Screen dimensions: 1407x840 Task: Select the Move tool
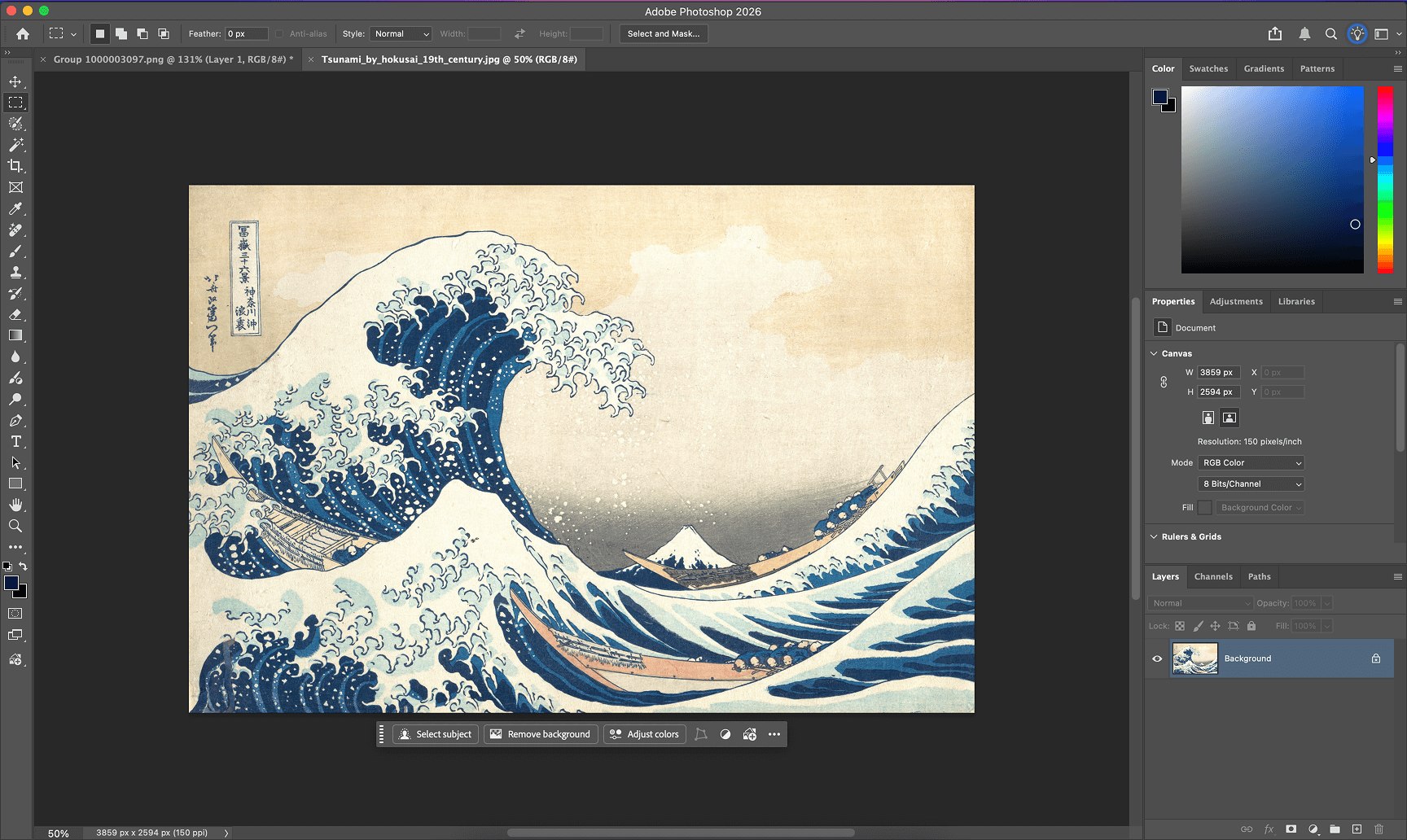point(17,81)
